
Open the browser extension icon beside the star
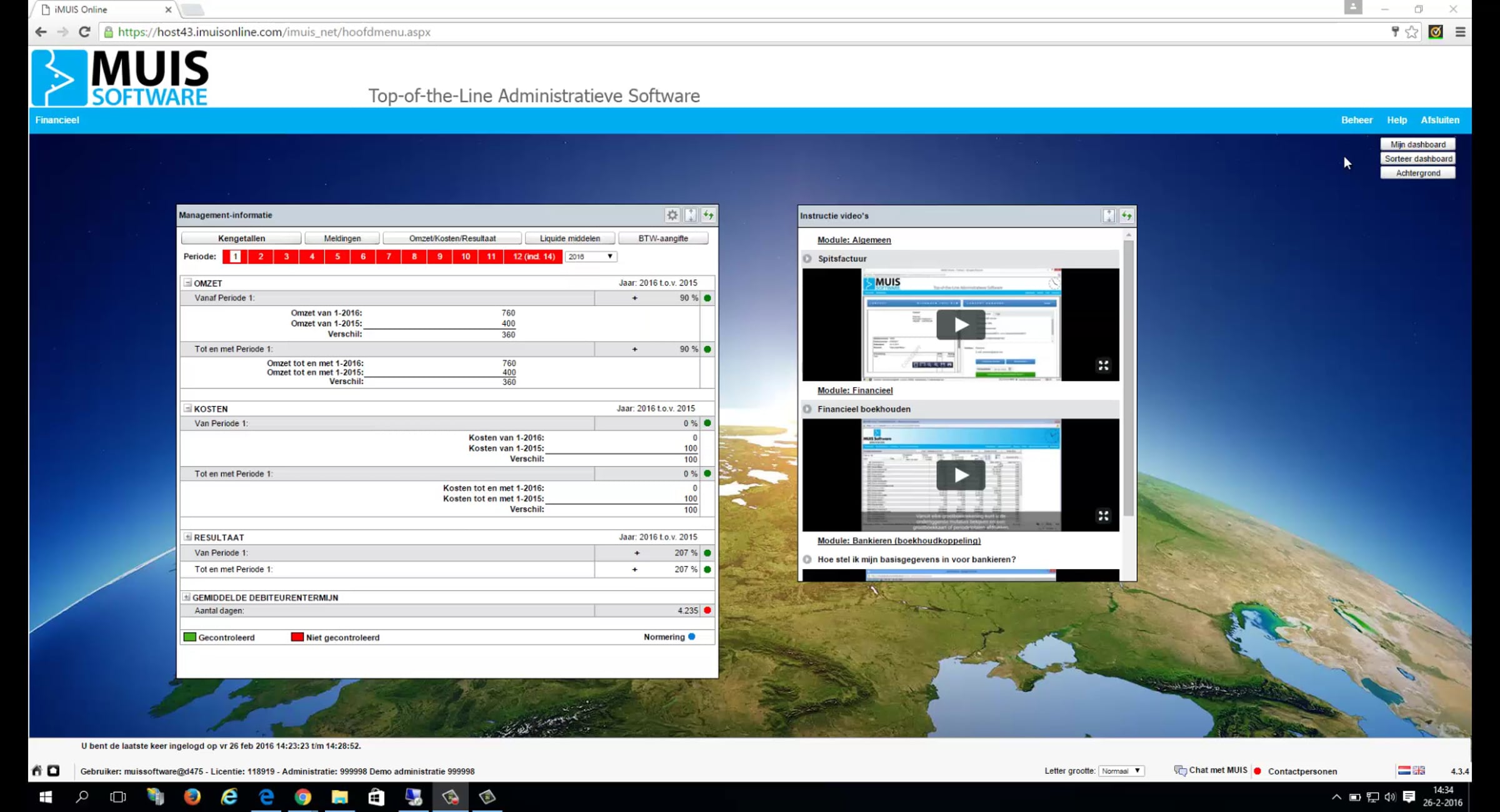pos(1436,32)
